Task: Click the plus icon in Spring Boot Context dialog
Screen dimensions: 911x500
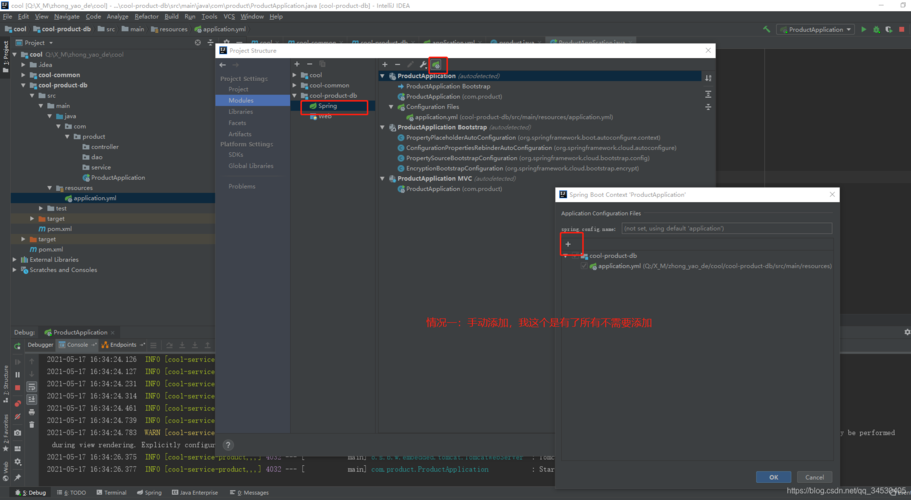Action: [568, 244]
